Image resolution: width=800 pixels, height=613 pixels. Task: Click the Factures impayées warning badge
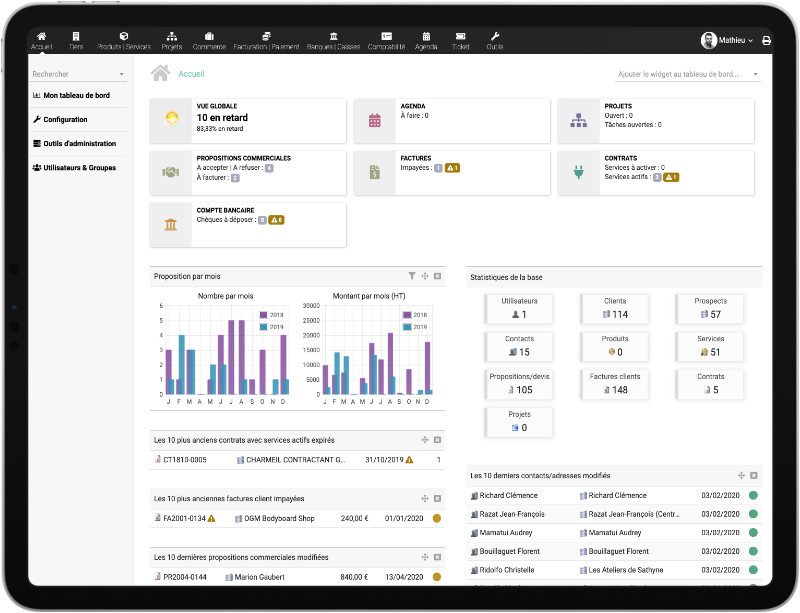point(453,168)
